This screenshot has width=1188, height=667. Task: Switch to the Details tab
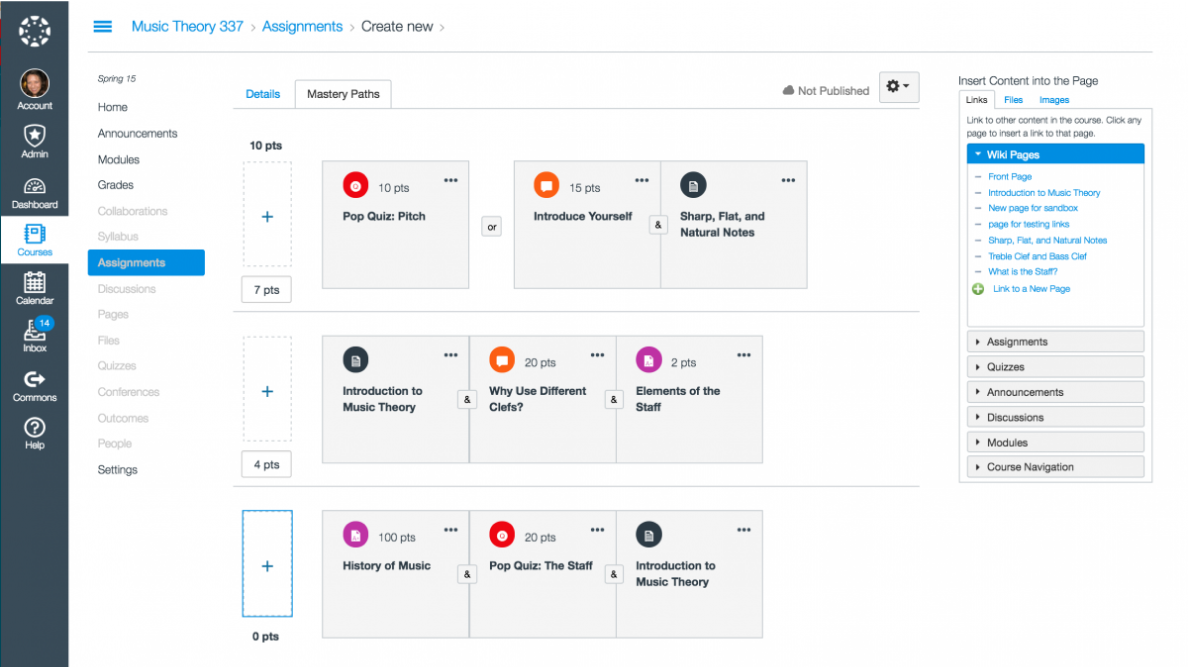click(263, 93)
